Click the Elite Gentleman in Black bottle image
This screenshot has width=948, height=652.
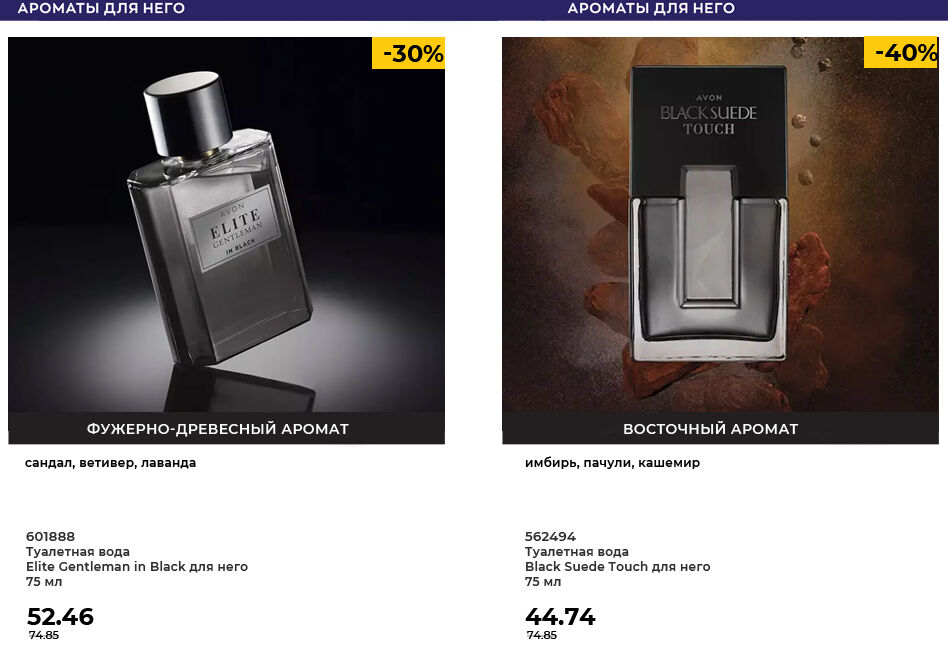click(226, 225)
